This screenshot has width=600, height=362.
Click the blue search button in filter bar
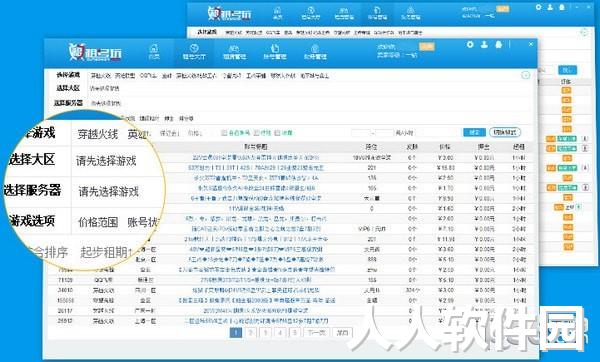(x=474, y=132)
